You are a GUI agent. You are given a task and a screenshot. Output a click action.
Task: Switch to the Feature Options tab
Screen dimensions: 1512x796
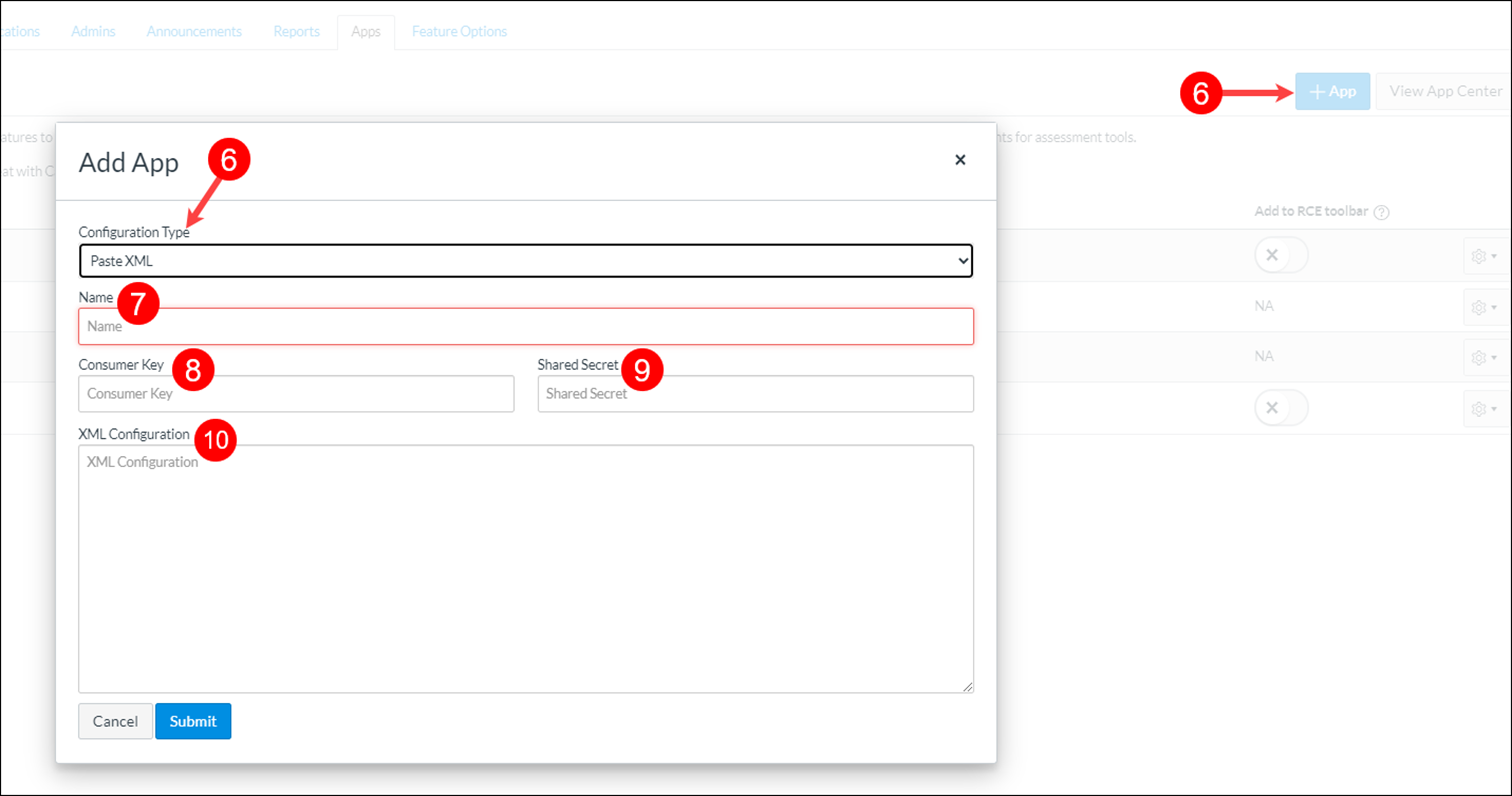tap(459, 32)
